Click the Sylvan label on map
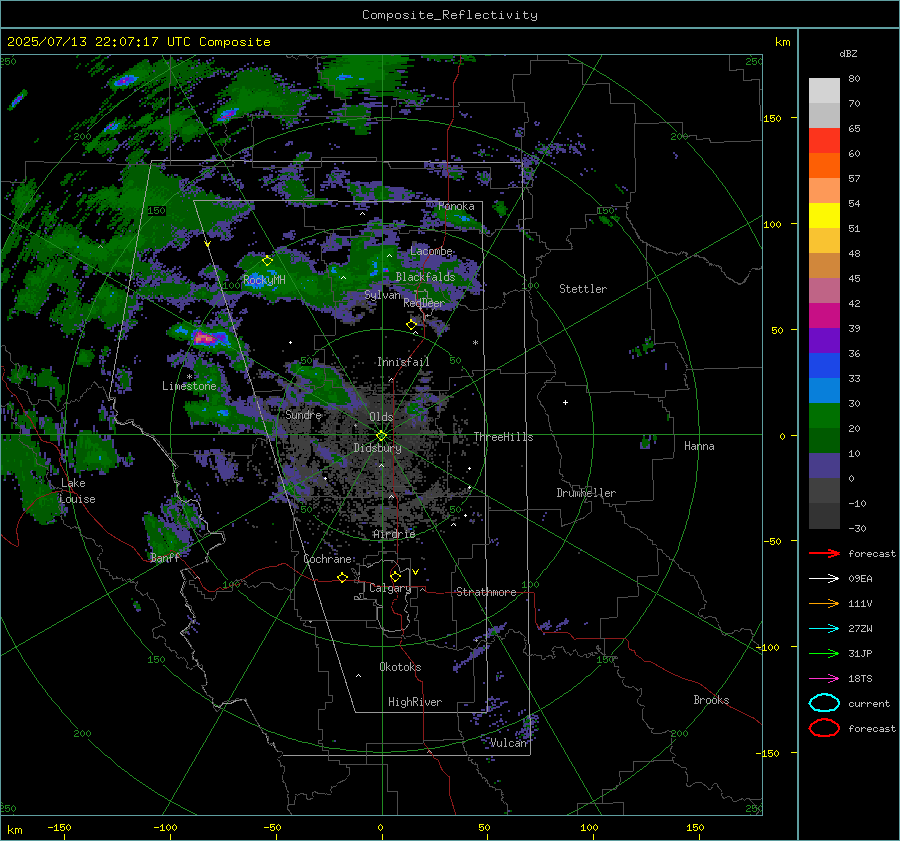This screenshot has width=900, height=841. 382,295
